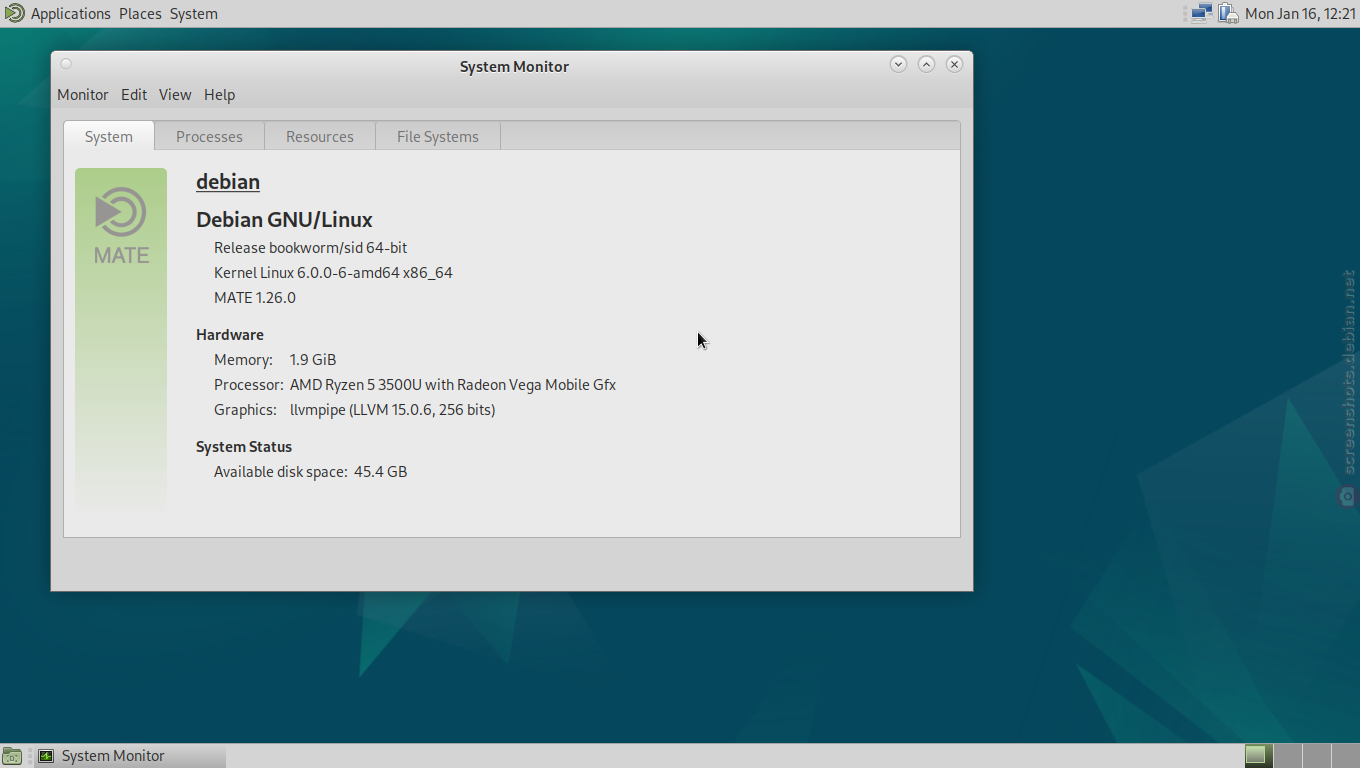Switch to the first active workspace
Image resolution: width=1360 pixels, height=768 pixels.
(1257, 755)
